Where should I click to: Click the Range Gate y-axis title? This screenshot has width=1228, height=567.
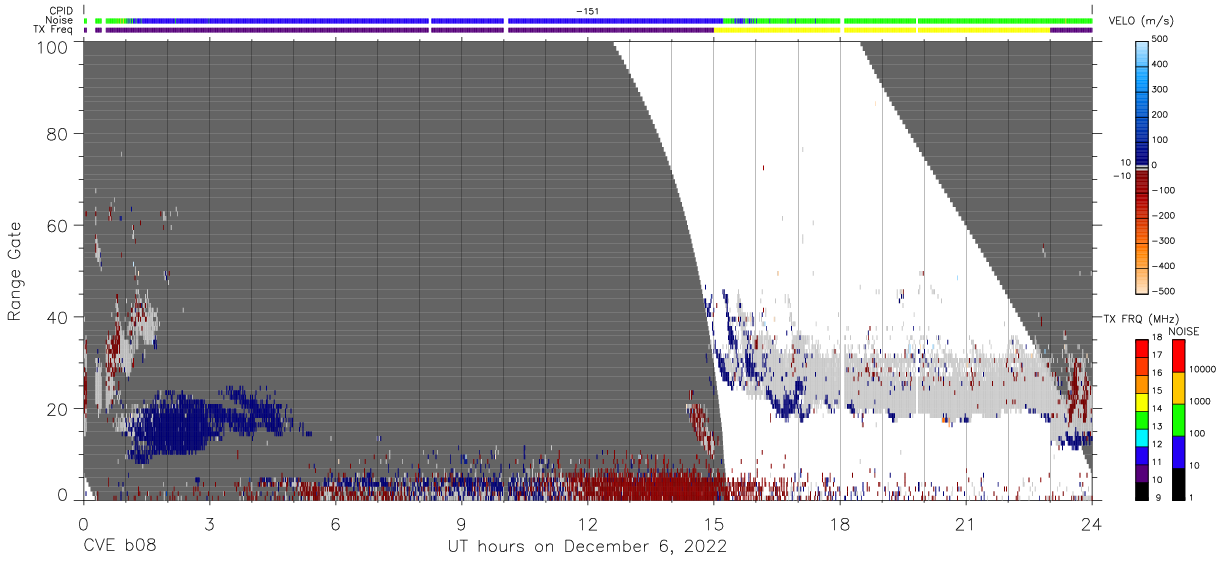(x=15, y=271)
